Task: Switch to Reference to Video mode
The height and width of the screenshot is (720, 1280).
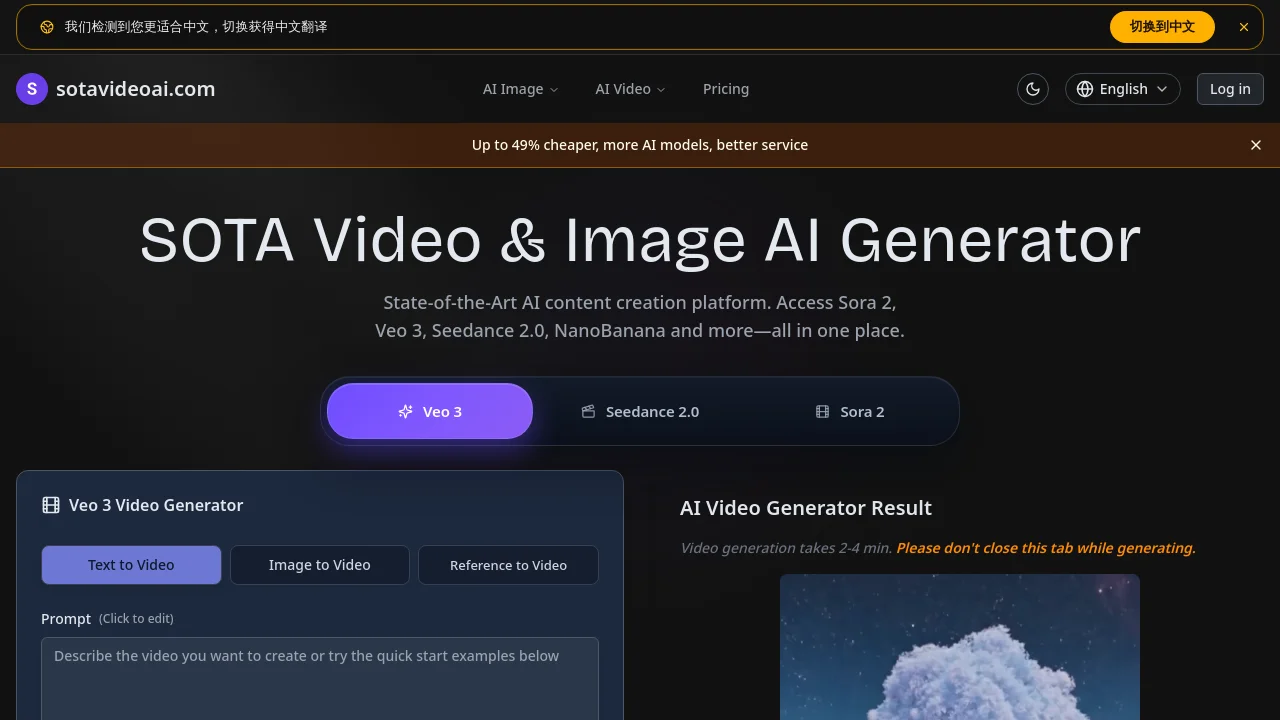Action: 508,565
